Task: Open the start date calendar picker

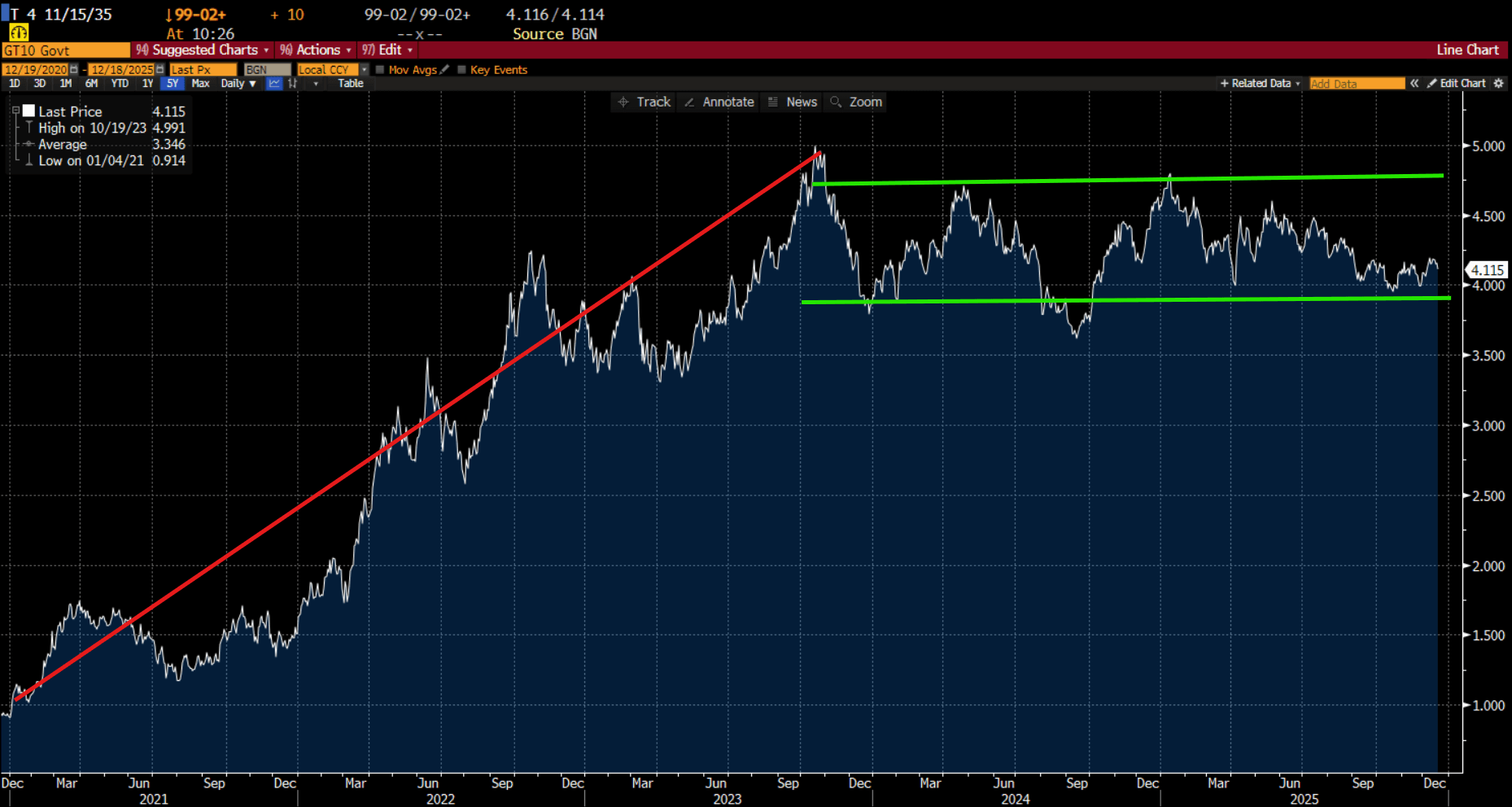Action: pyautogui.click(x=74, y=70)
